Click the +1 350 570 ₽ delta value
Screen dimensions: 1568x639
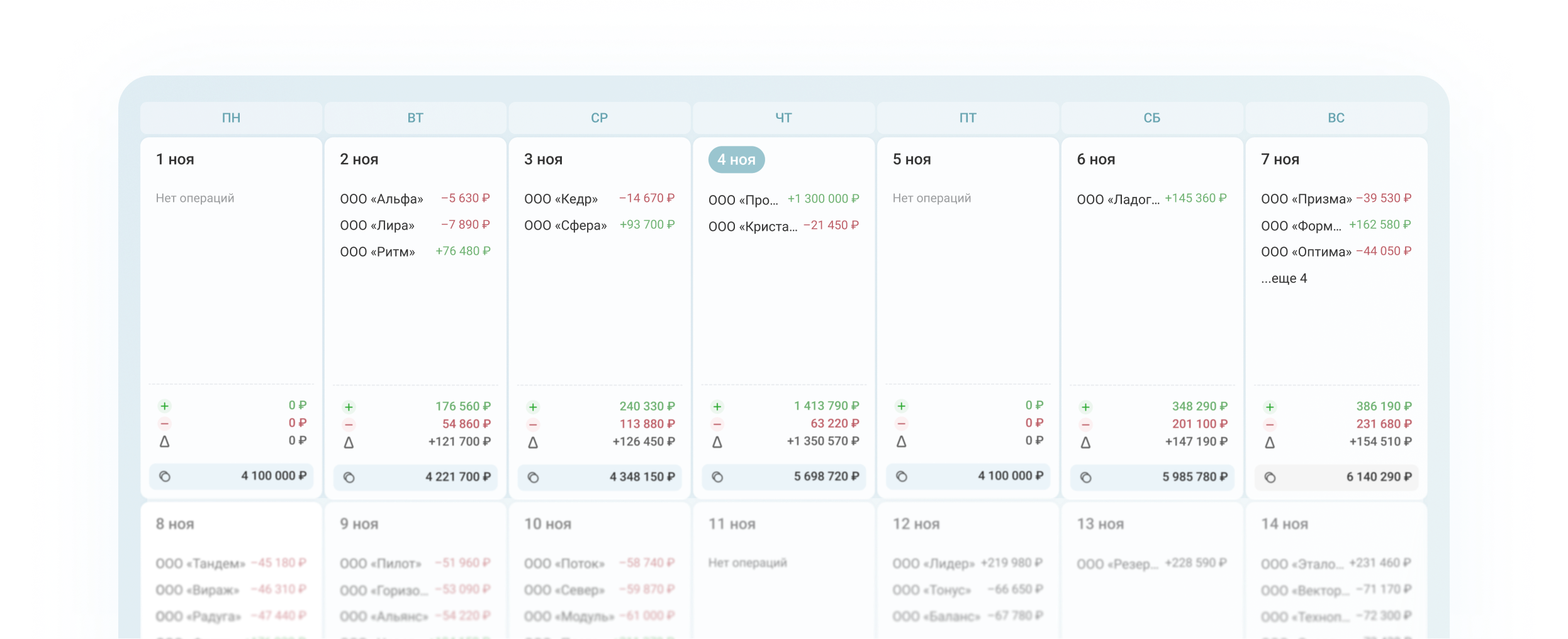(822, 442)
